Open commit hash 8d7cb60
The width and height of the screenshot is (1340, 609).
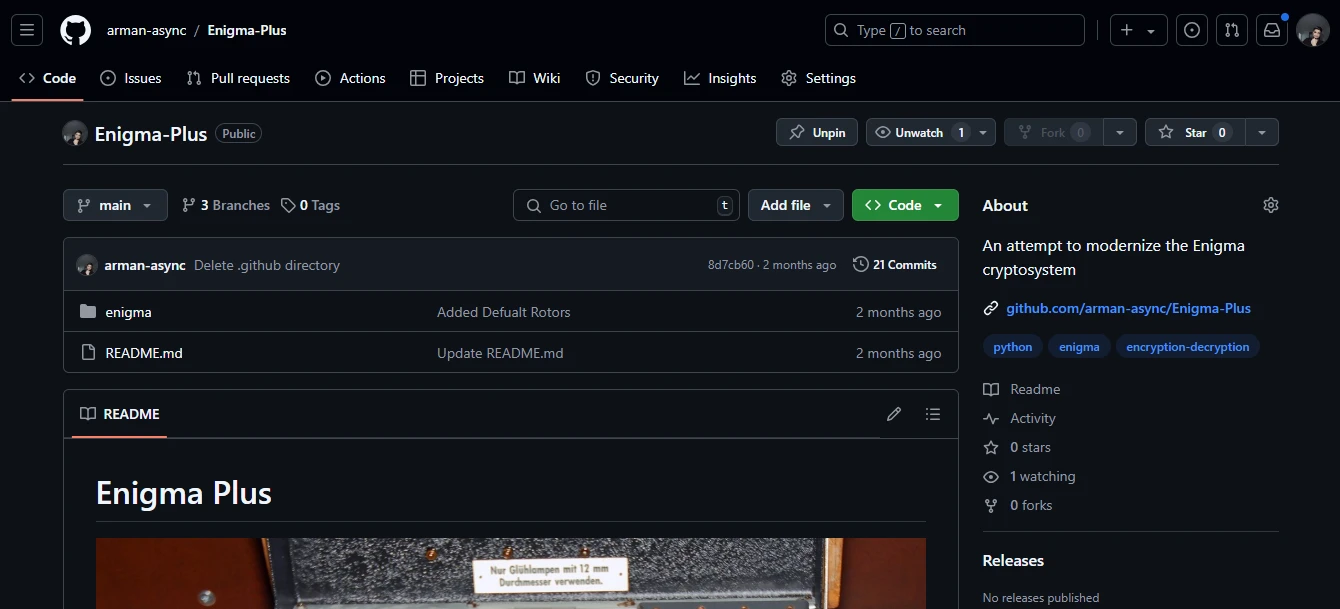[x=731, y=265]
